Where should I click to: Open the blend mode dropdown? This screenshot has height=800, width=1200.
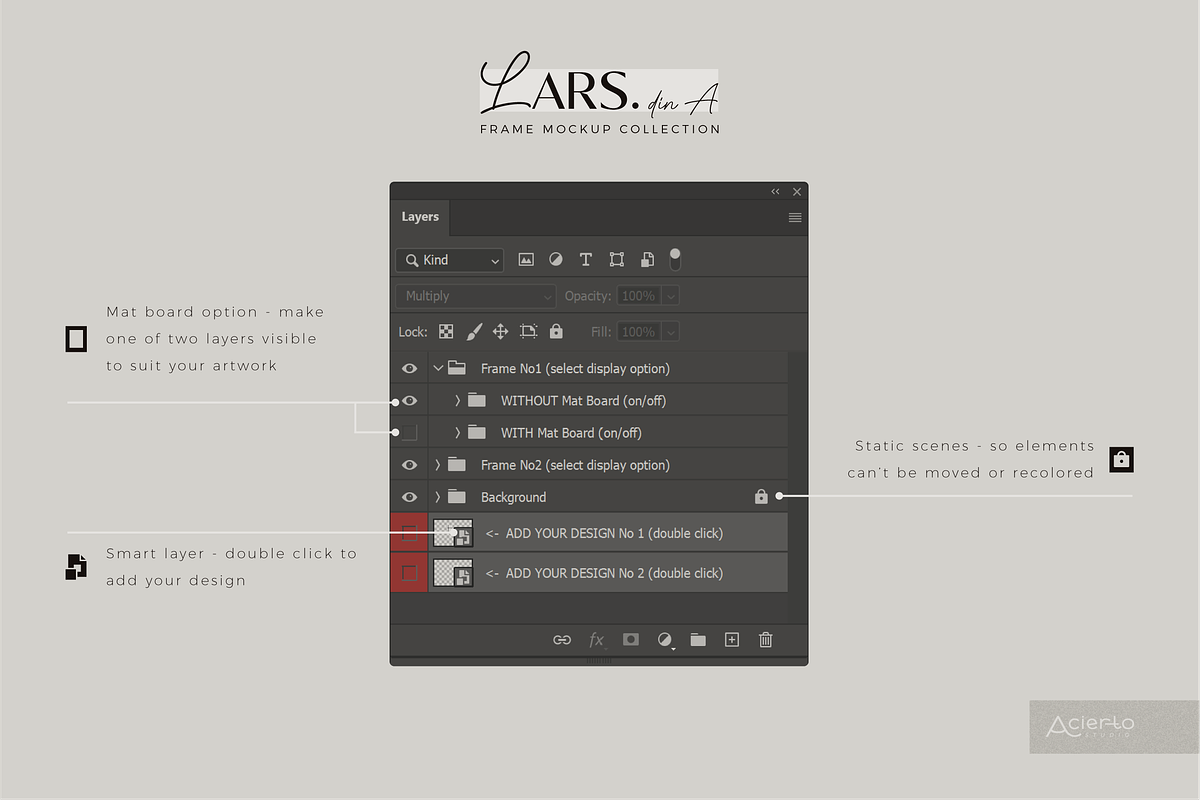coord(475,295)
